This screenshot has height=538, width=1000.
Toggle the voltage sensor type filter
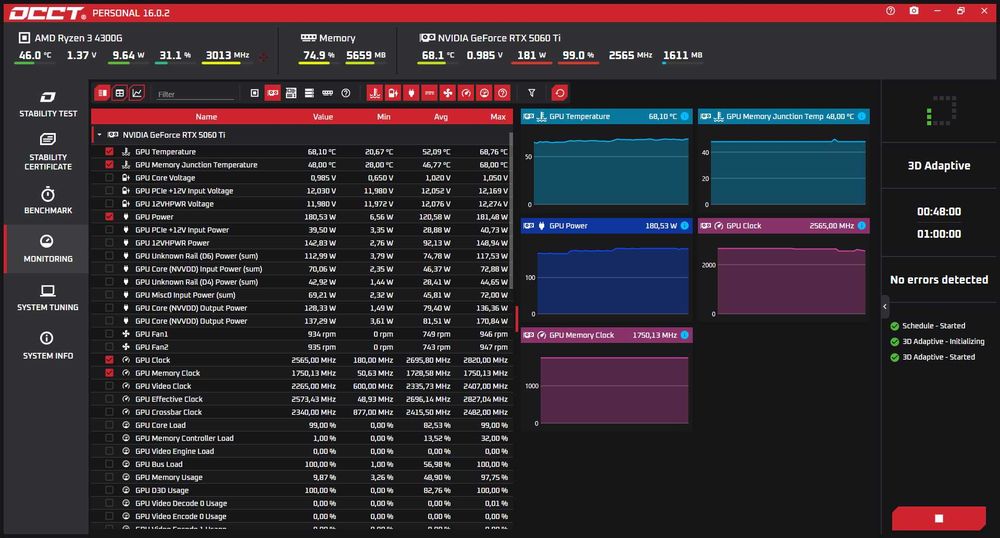pos(393,93)
